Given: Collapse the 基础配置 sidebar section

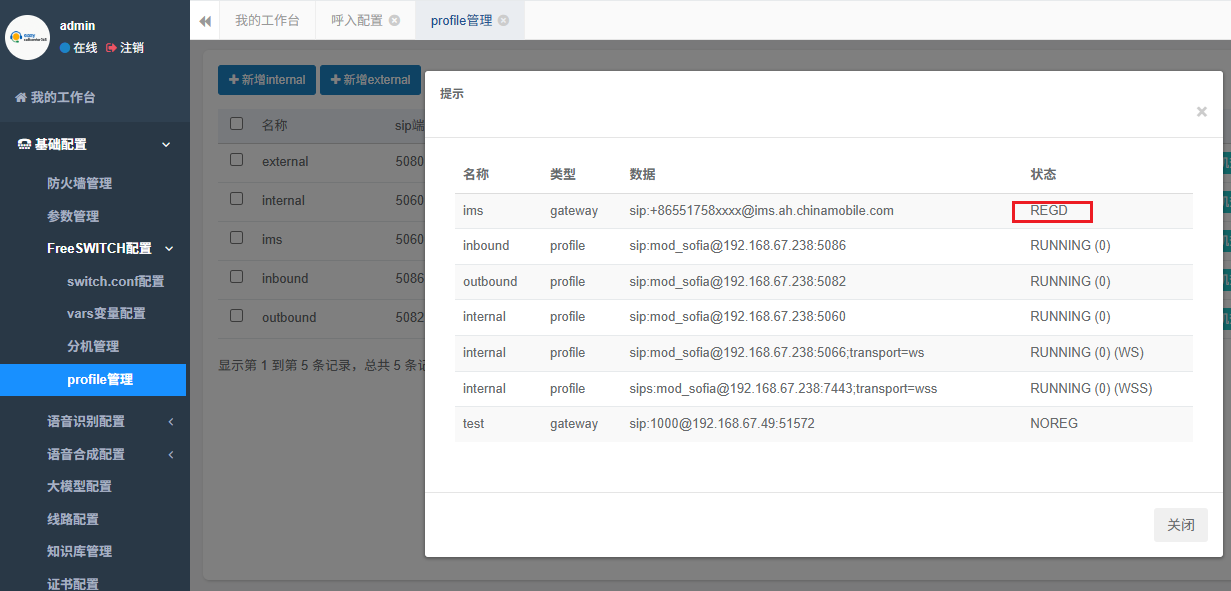Looking at the screenshot, I should tap(95, 144).
